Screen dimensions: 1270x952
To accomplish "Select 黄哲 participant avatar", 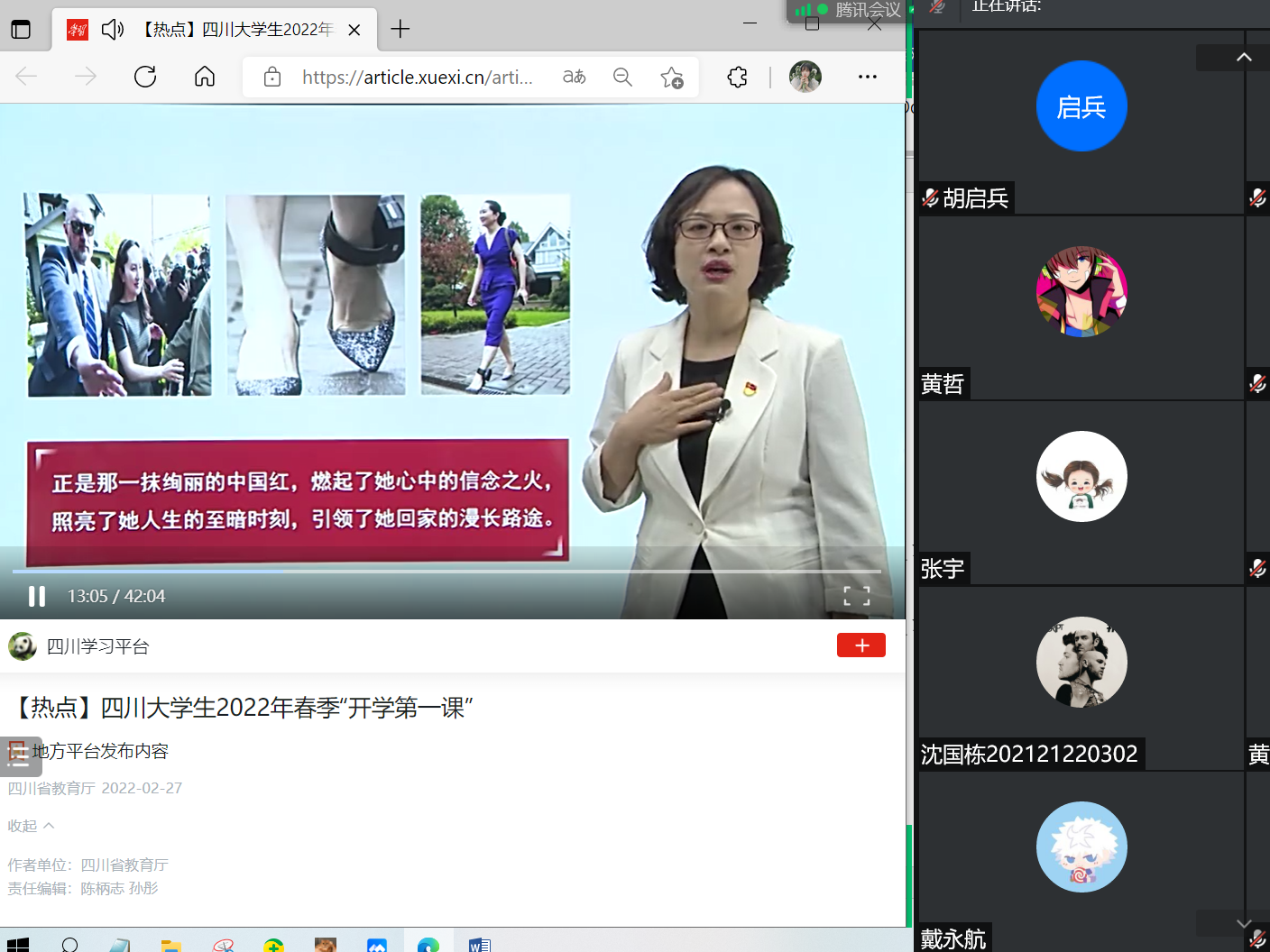I will pos(1081,292).
